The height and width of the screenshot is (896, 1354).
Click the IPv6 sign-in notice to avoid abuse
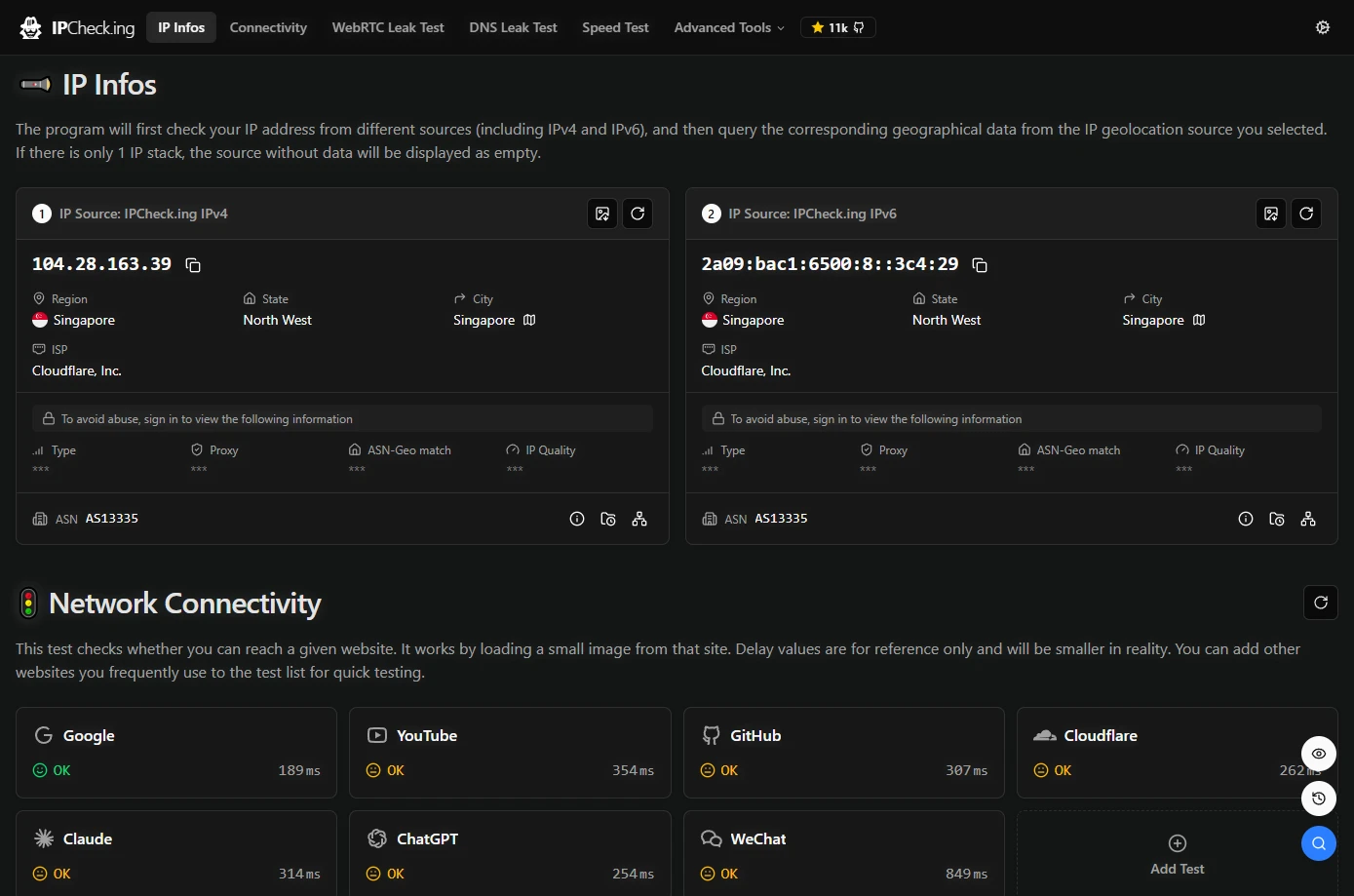pos(1011,418)
